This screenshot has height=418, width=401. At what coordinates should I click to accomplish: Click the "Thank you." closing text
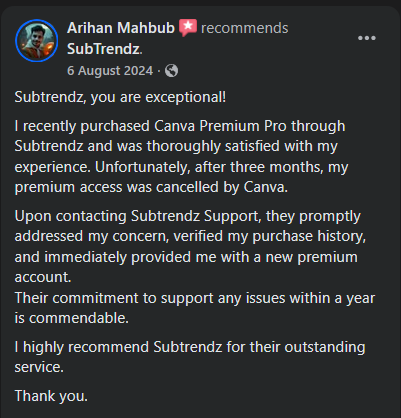(51, 396)
